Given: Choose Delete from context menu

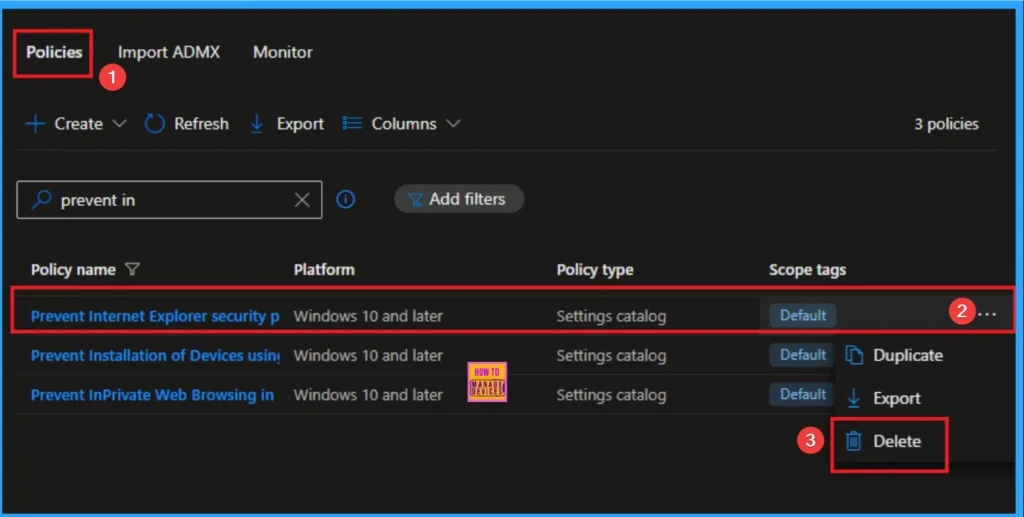Looking at the screenshot, I should 897,441.
